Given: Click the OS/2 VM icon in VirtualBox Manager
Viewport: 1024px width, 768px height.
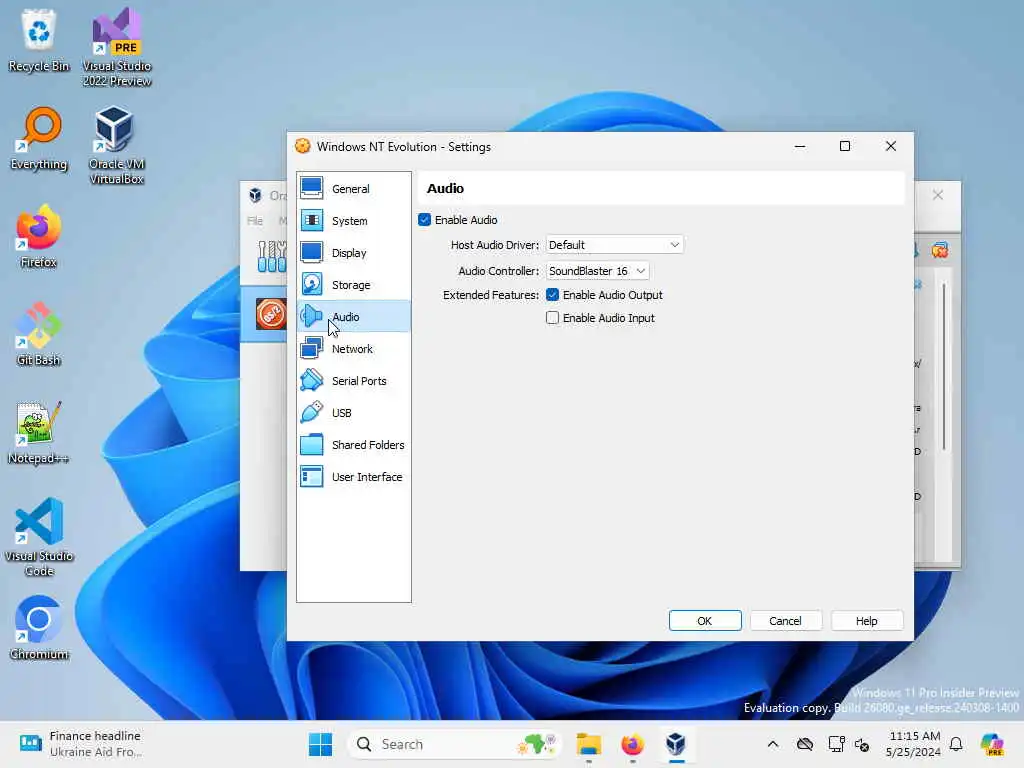Looking at the screenshot, I should [x=270, y=314].
